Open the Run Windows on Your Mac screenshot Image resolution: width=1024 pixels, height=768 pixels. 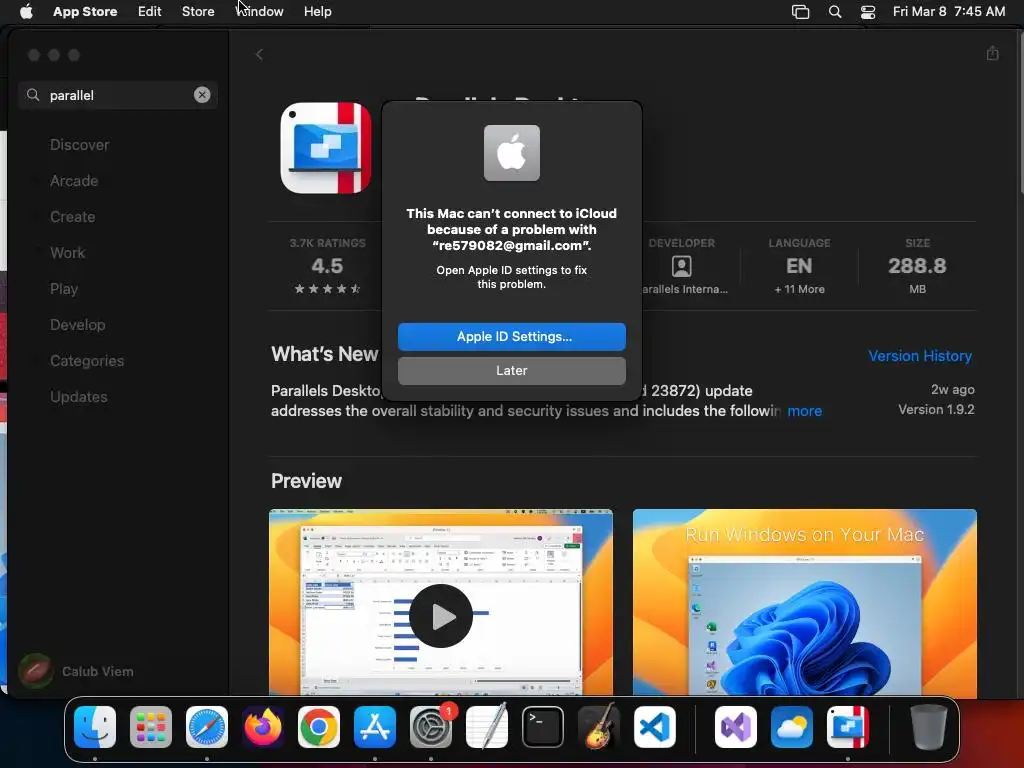pyautogui.click(x=805, y=603)
